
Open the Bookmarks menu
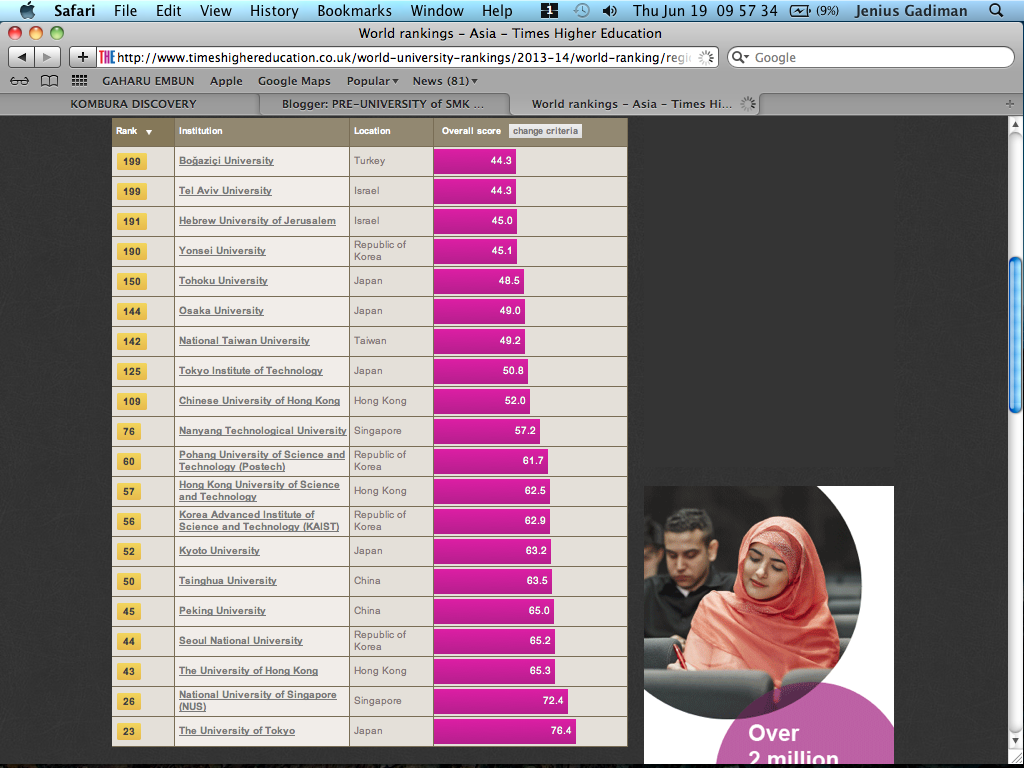(355, 10)
